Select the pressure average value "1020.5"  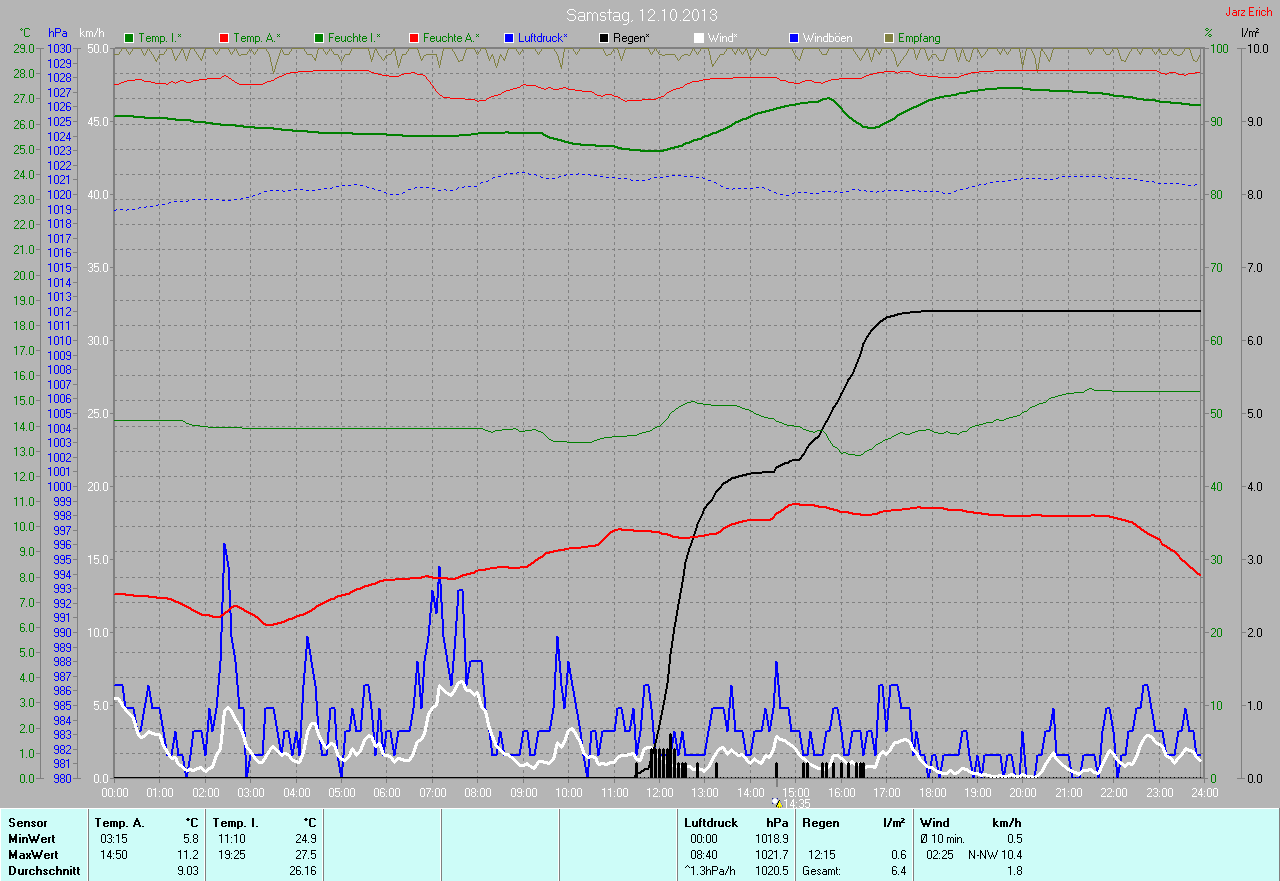[771, 871]
